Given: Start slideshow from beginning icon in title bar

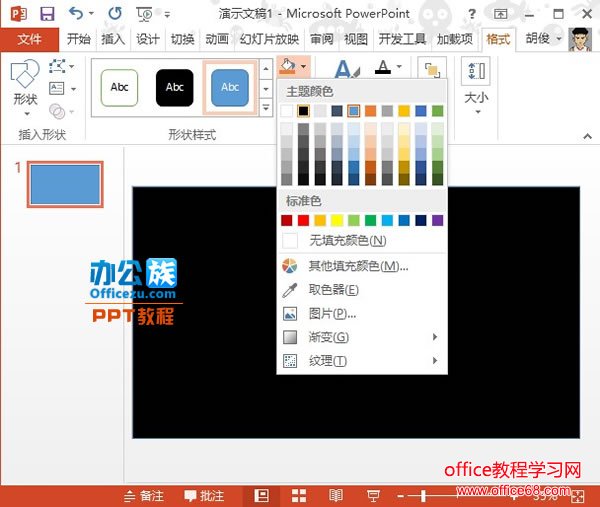Looking at the screenshot, I should point(144,14).
